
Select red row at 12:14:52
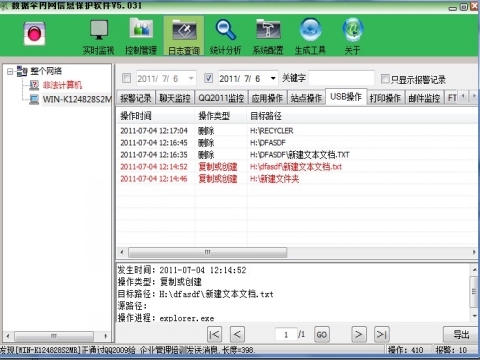tap(297, 167)
